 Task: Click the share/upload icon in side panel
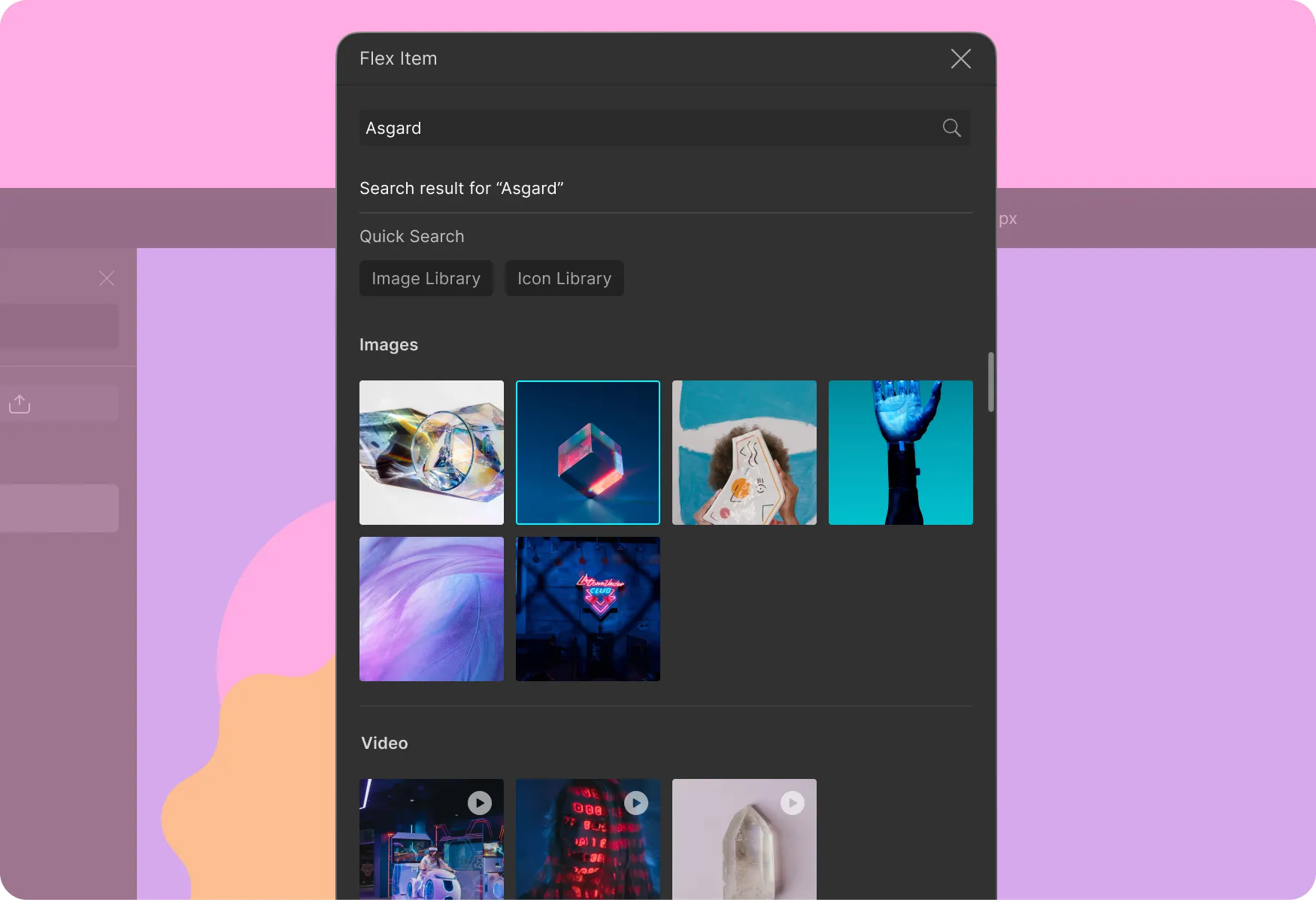tap(20, 404)
